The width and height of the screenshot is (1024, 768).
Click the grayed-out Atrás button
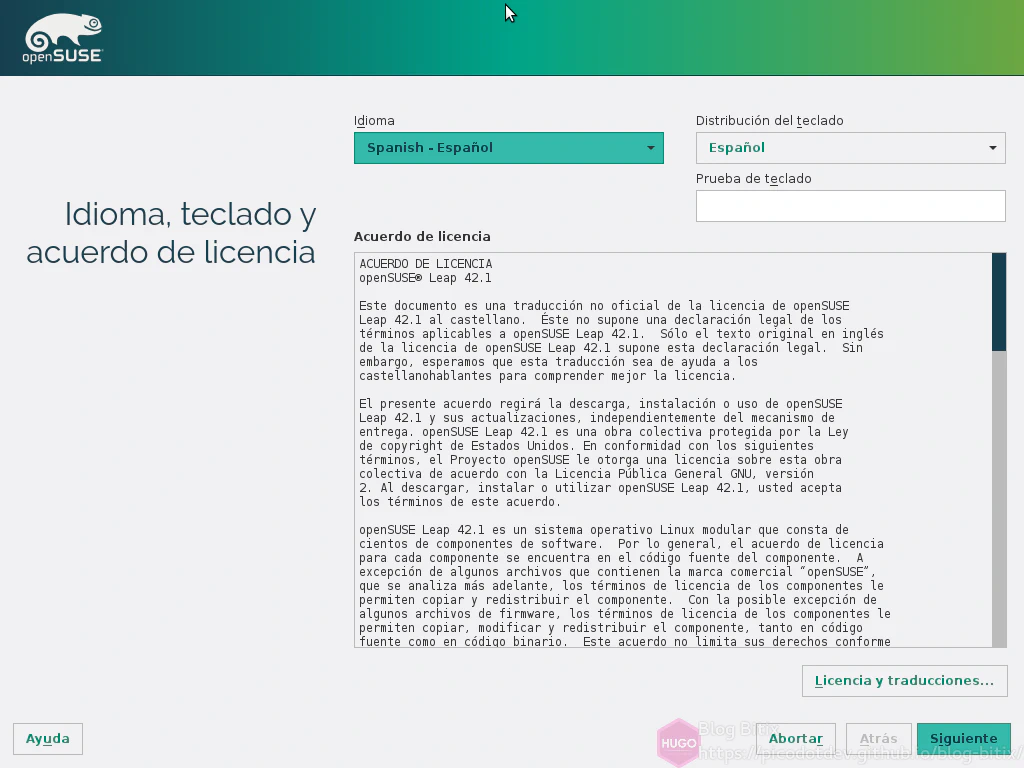click(x=878, y=739)
